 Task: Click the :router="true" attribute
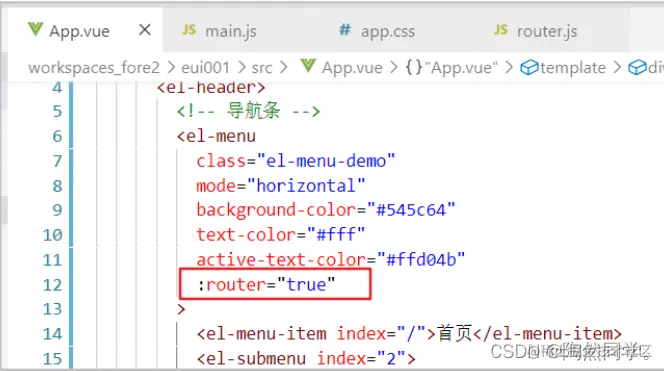[266, 285]
